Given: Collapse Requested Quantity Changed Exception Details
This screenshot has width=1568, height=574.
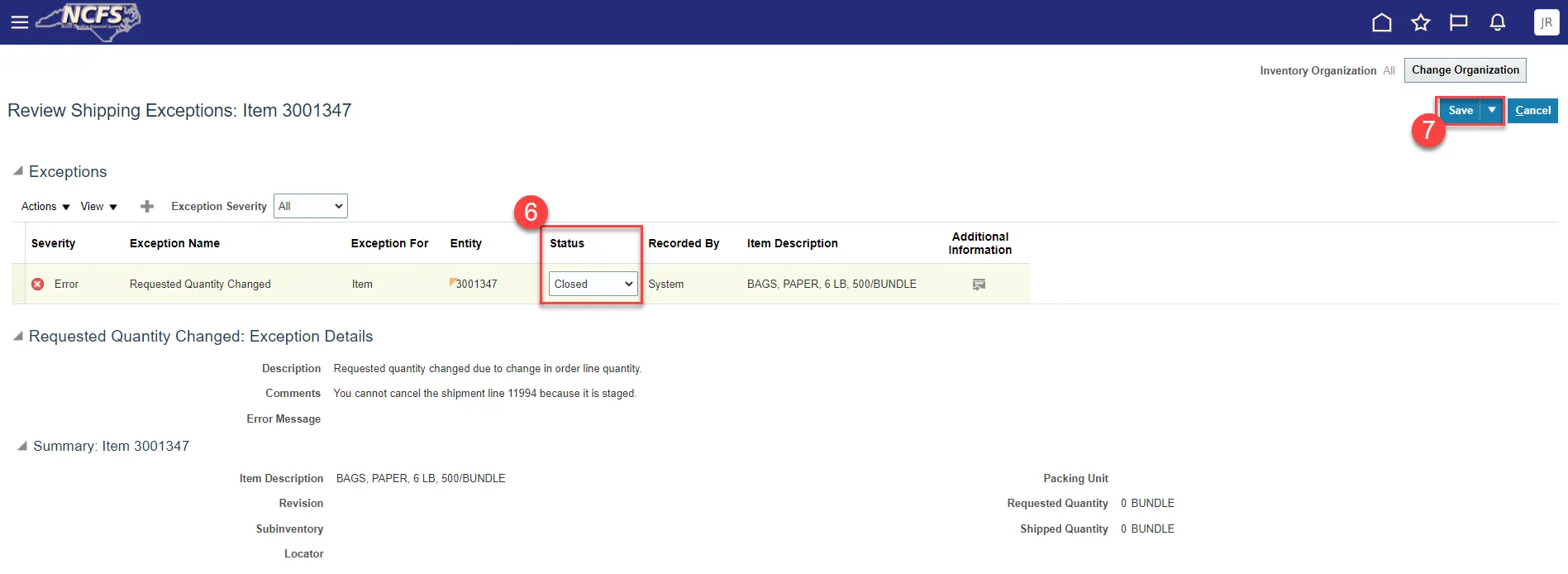Looking at the screenshot, I should (x=18, y=336).
